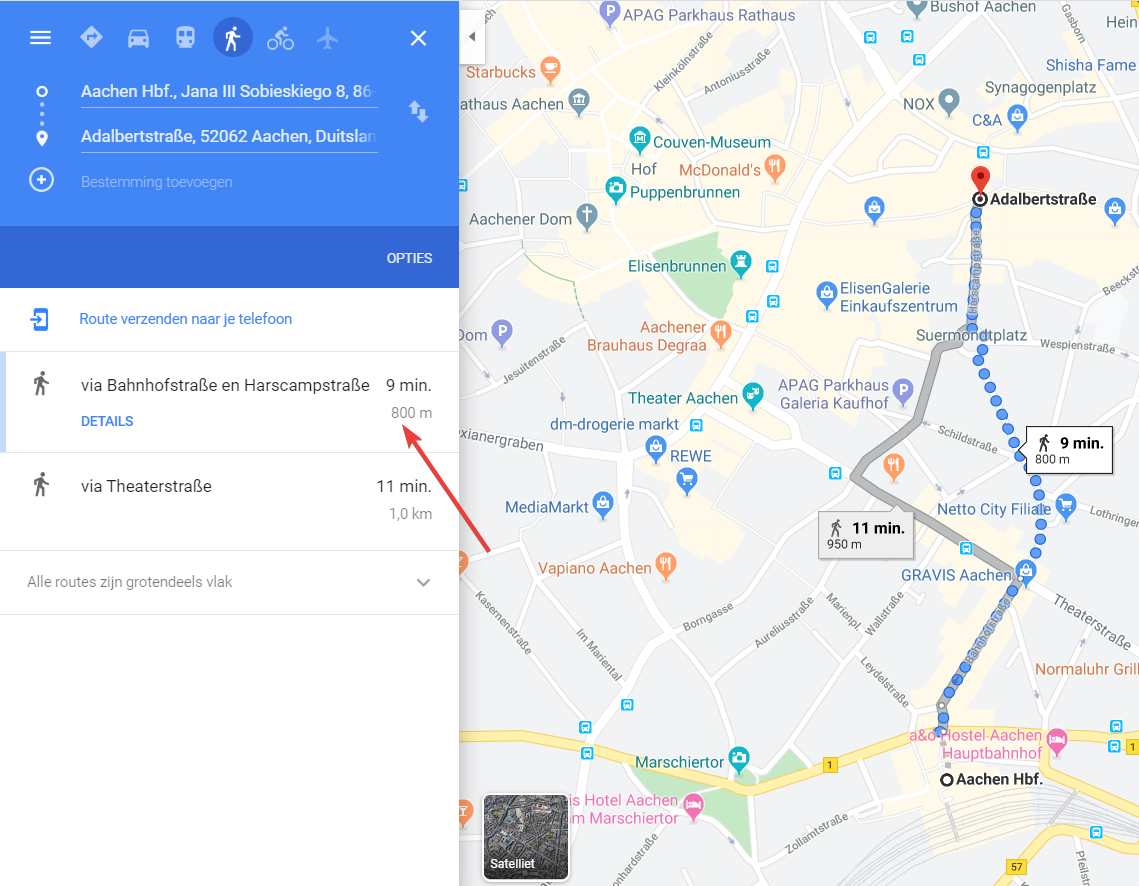
Task: Open the hamburger main menu
Action: (x=41, y=38)
